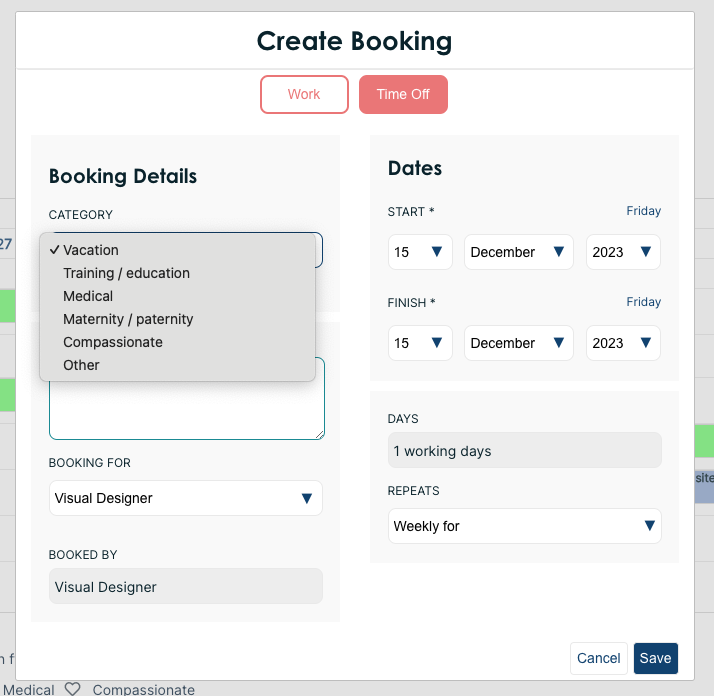Expand the finish month dropdown
The width and height of the screenshot is (714, 696).
[518, 343]
